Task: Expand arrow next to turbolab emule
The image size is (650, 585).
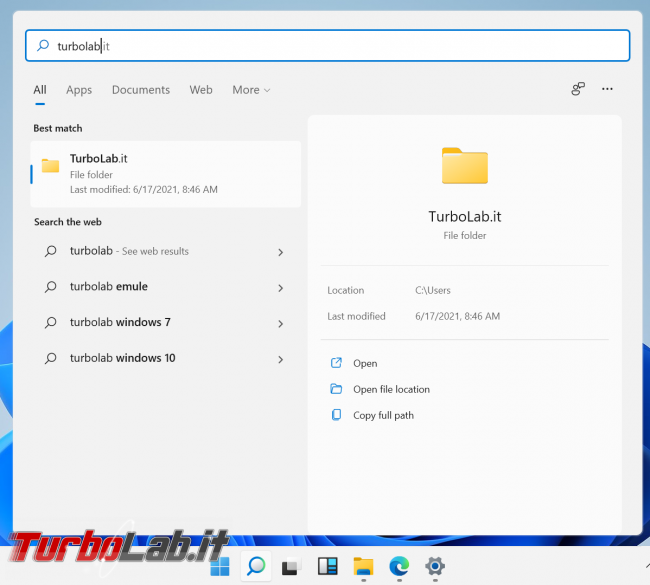Action: click(281, 288)
